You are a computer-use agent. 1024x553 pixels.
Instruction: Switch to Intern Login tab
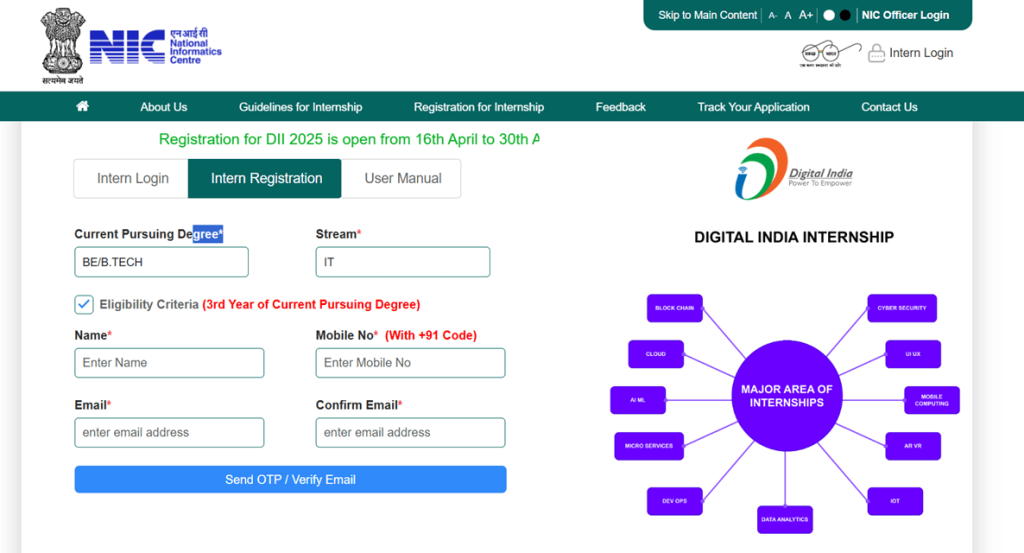pos(132,178)
